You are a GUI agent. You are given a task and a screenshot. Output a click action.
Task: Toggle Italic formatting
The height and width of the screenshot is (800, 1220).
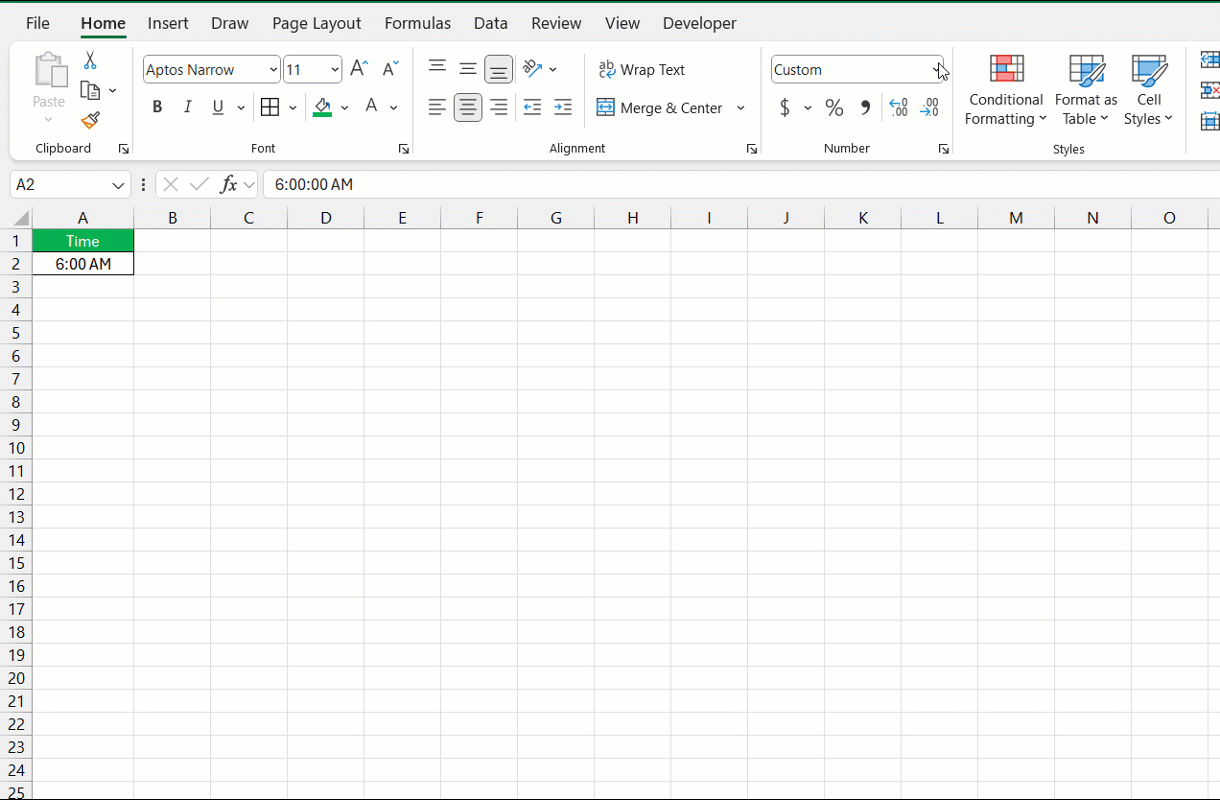click(x=188, y=107)
